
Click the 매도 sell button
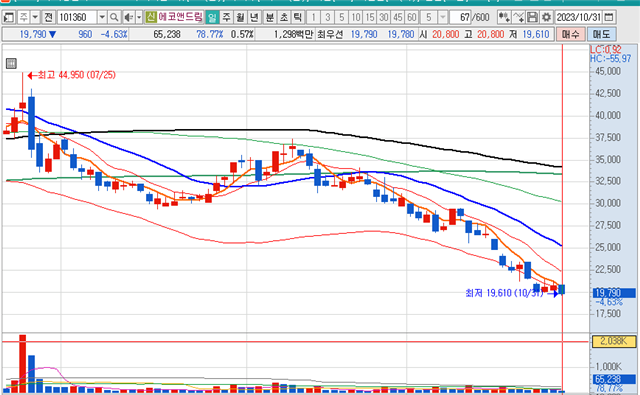click(602, 34)
